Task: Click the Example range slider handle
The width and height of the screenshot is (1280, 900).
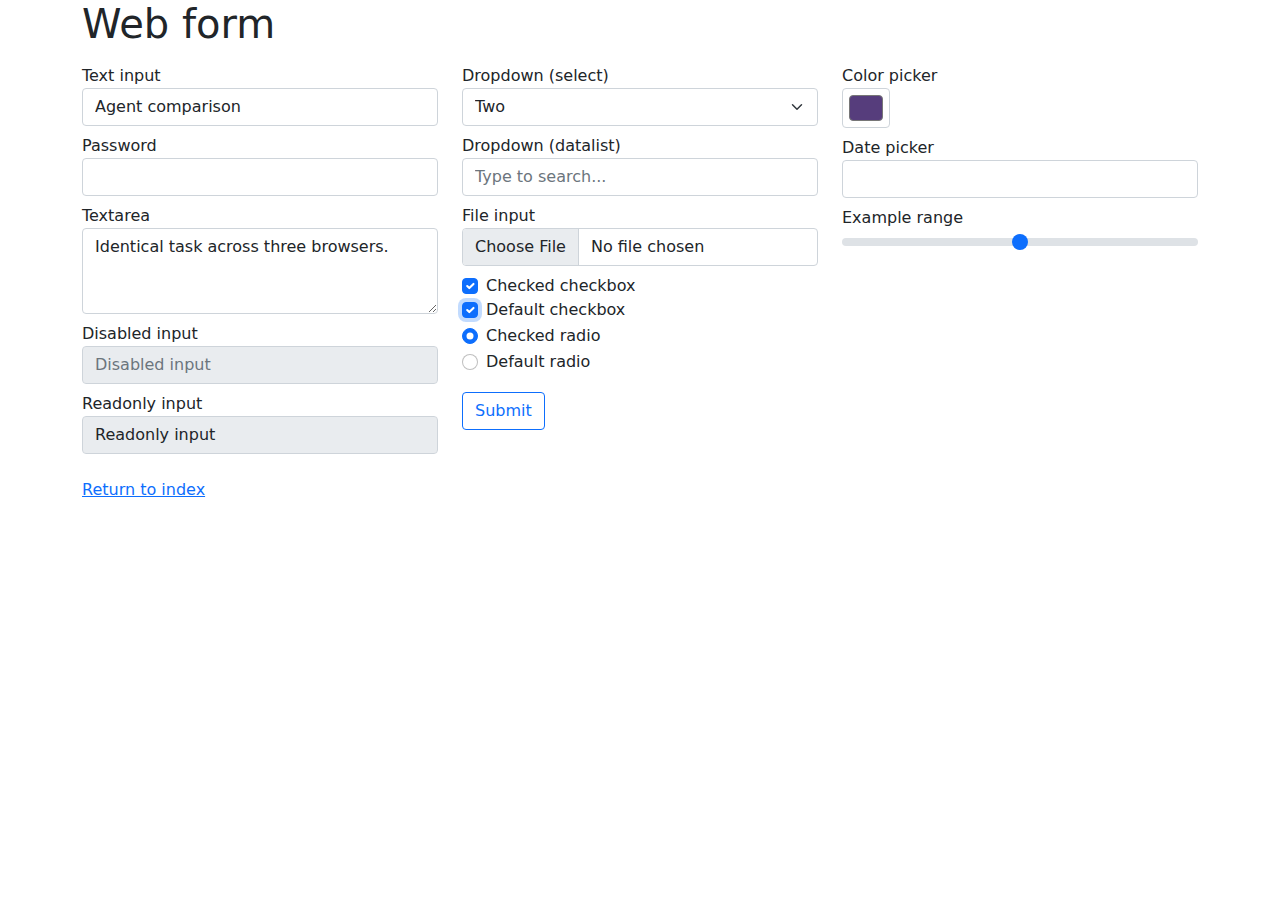Action: click(1020, 242)
